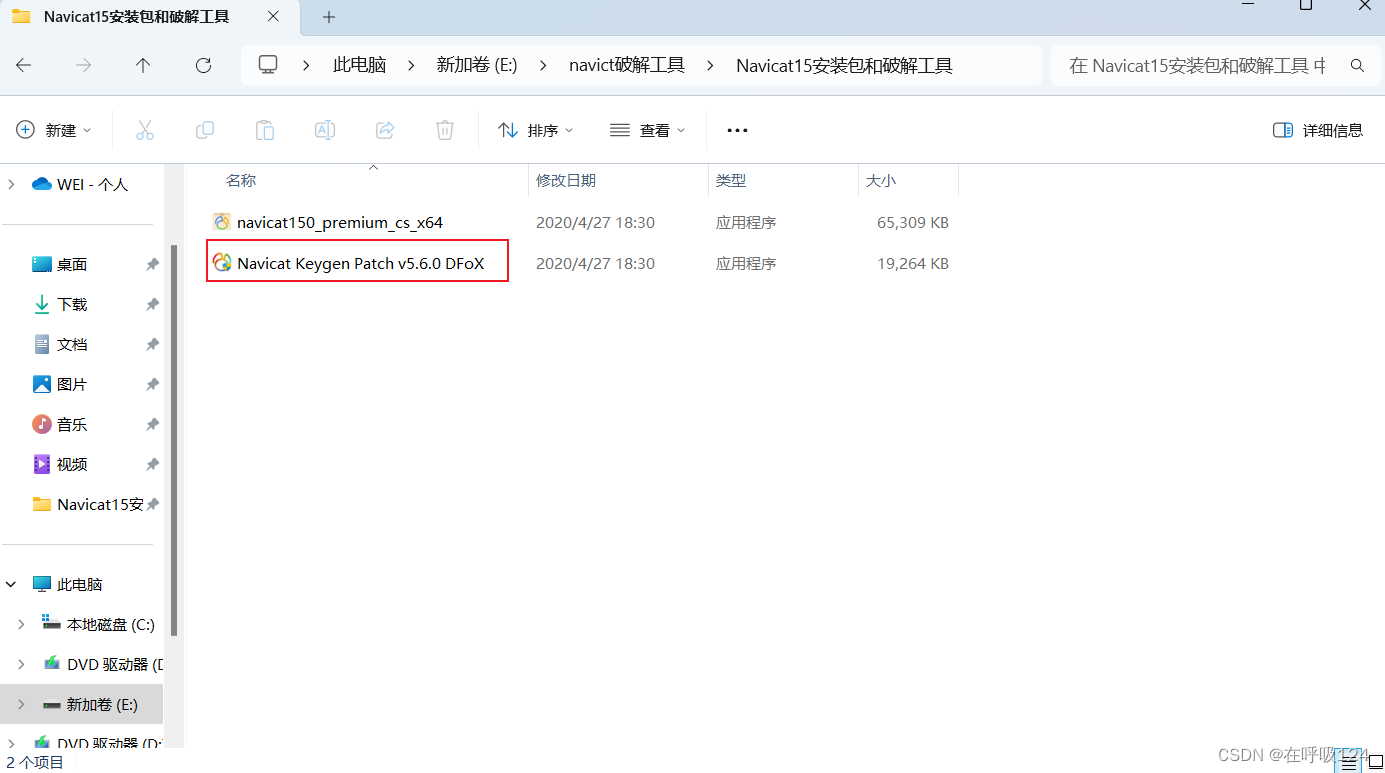Select file navicat150_premium_cs_x64
1385x773 pixels.
pyautogui.click(x=340, y=222)
